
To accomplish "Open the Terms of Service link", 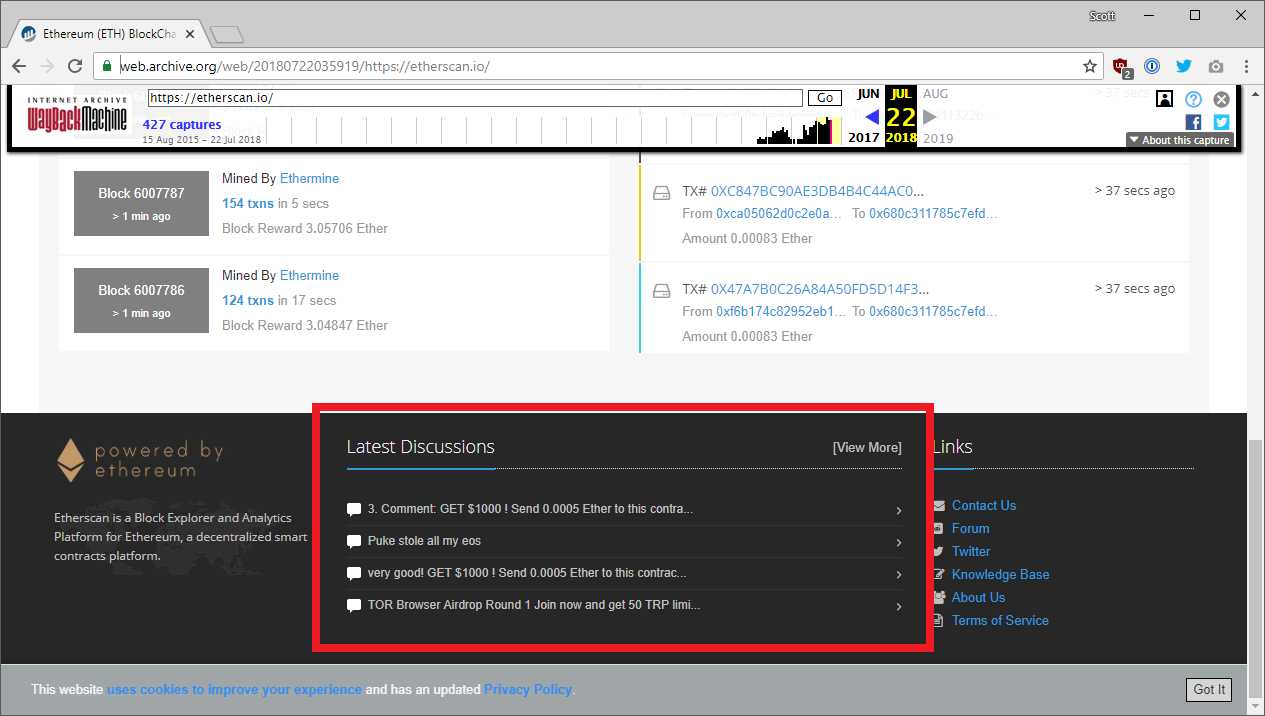I will coord(1000,621).
